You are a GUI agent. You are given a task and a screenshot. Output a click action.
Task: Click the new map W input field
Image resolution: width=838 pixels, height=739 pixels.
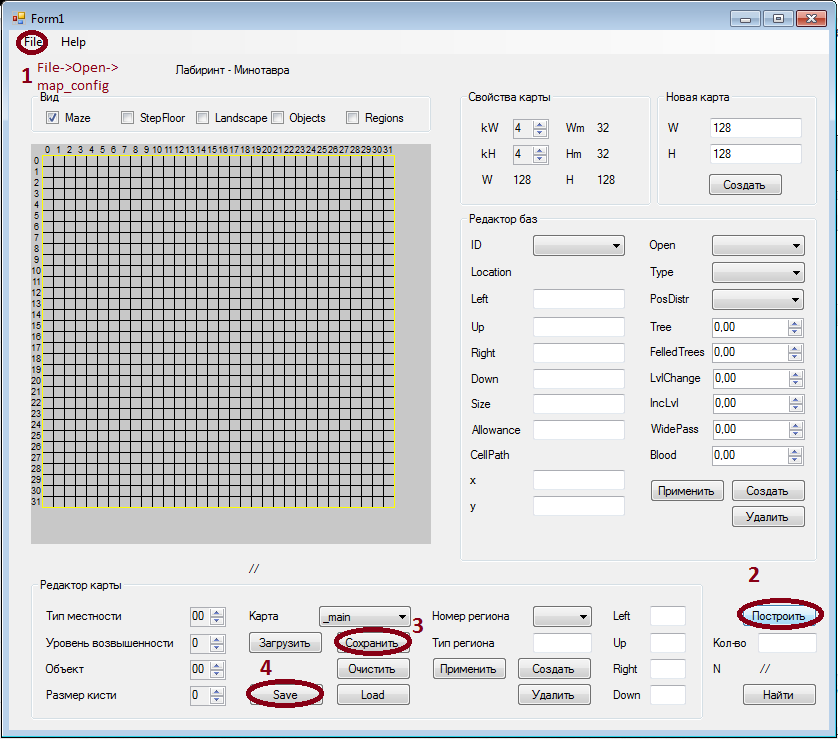coord(755,128)
